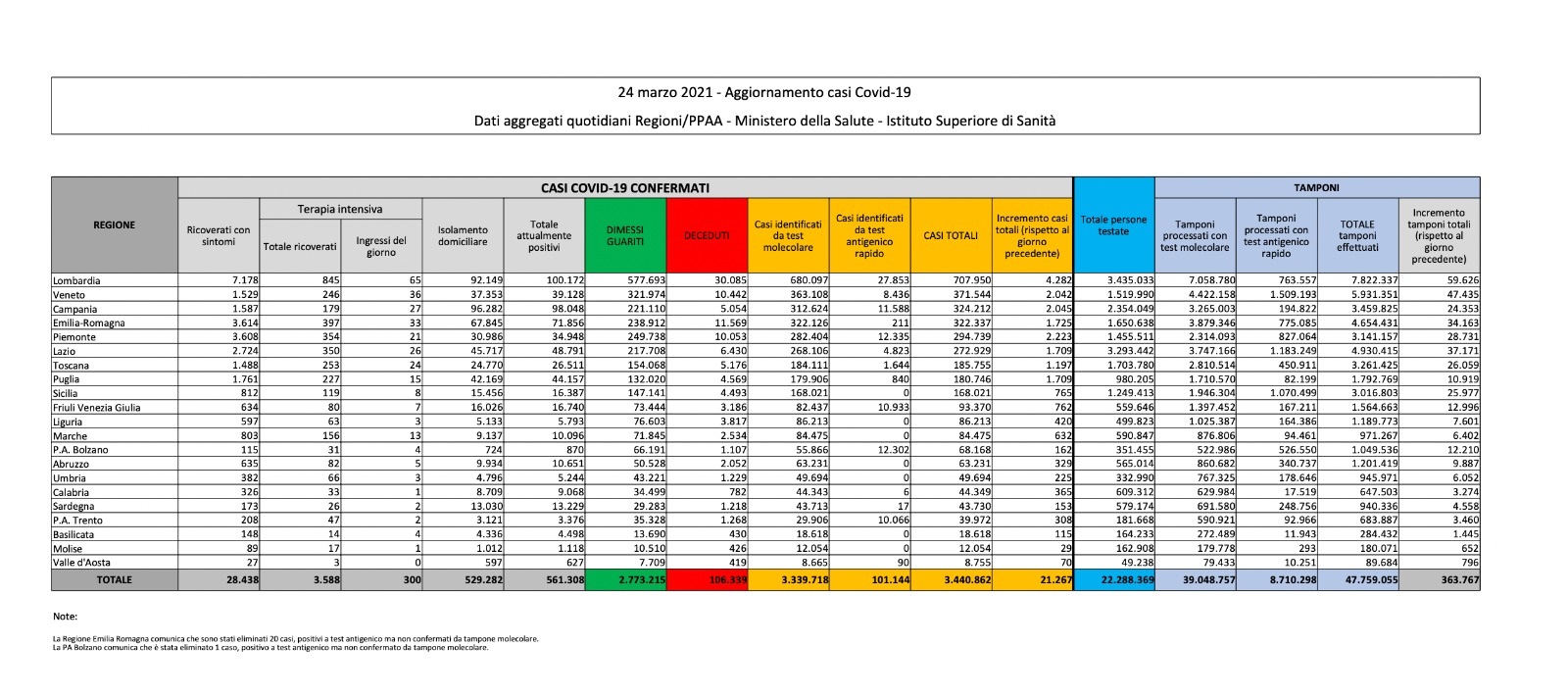The width and height of the screenshot is (1568, 696).
Task: Click the "Isolamento domiciliare" column header
Action: point(463,235)
